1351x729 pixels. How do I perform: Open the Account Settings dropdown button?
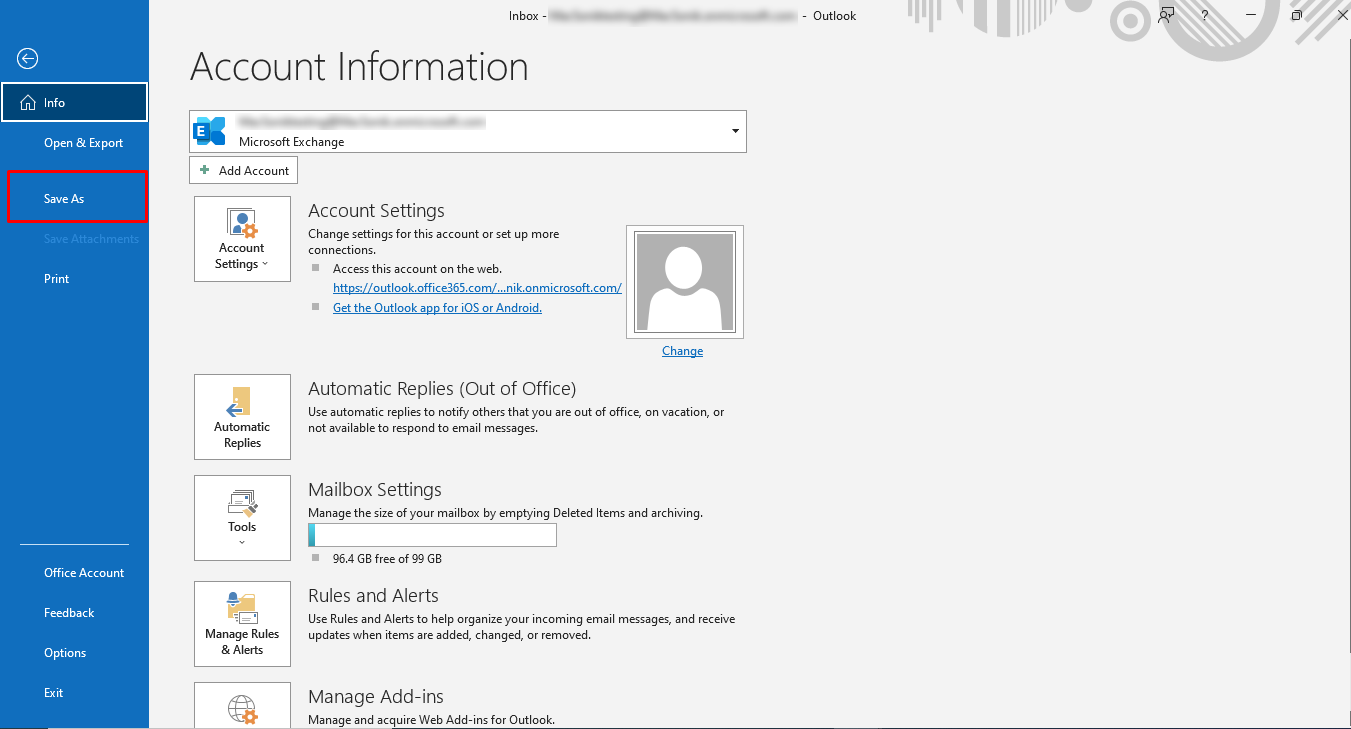coord(242,239)
